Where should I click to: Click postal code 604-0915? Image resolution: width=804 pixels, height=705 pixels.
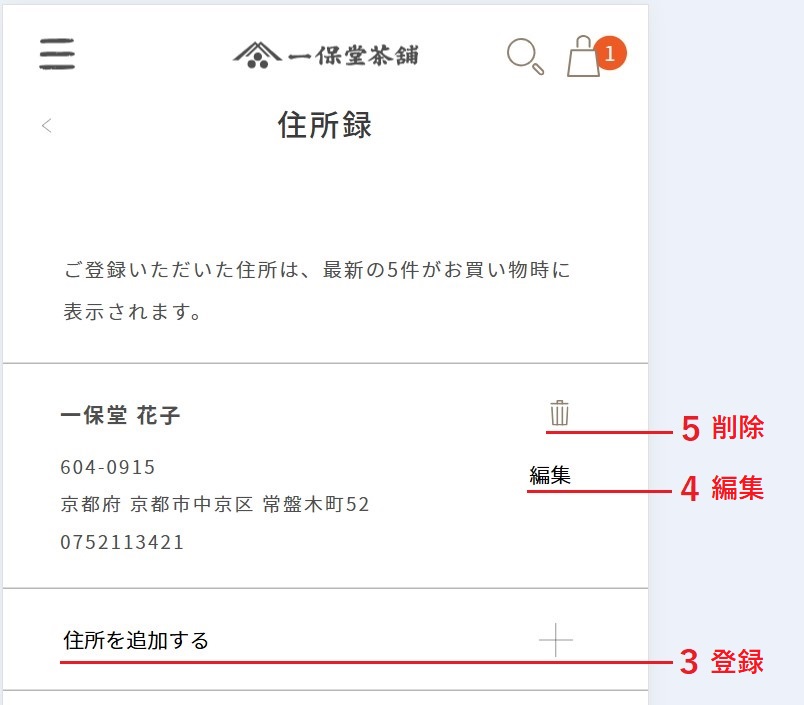click(108, 467)
